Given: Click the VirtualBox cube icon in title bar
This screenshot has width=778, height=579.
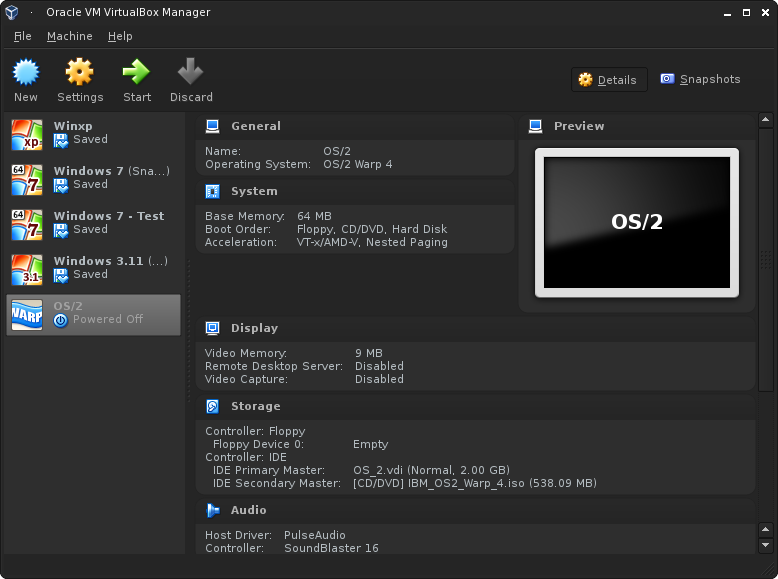Looking at the screenshot, I should coord(12,12).
